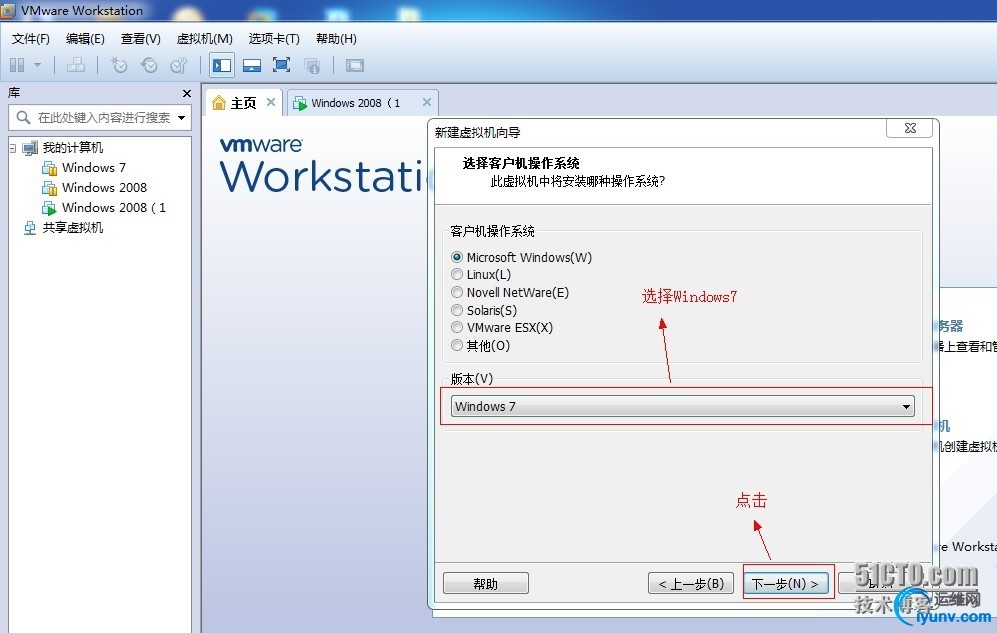Click the 帮助 button in the wizard
This screenshot has width=997, height=633.
click(486, 583)
